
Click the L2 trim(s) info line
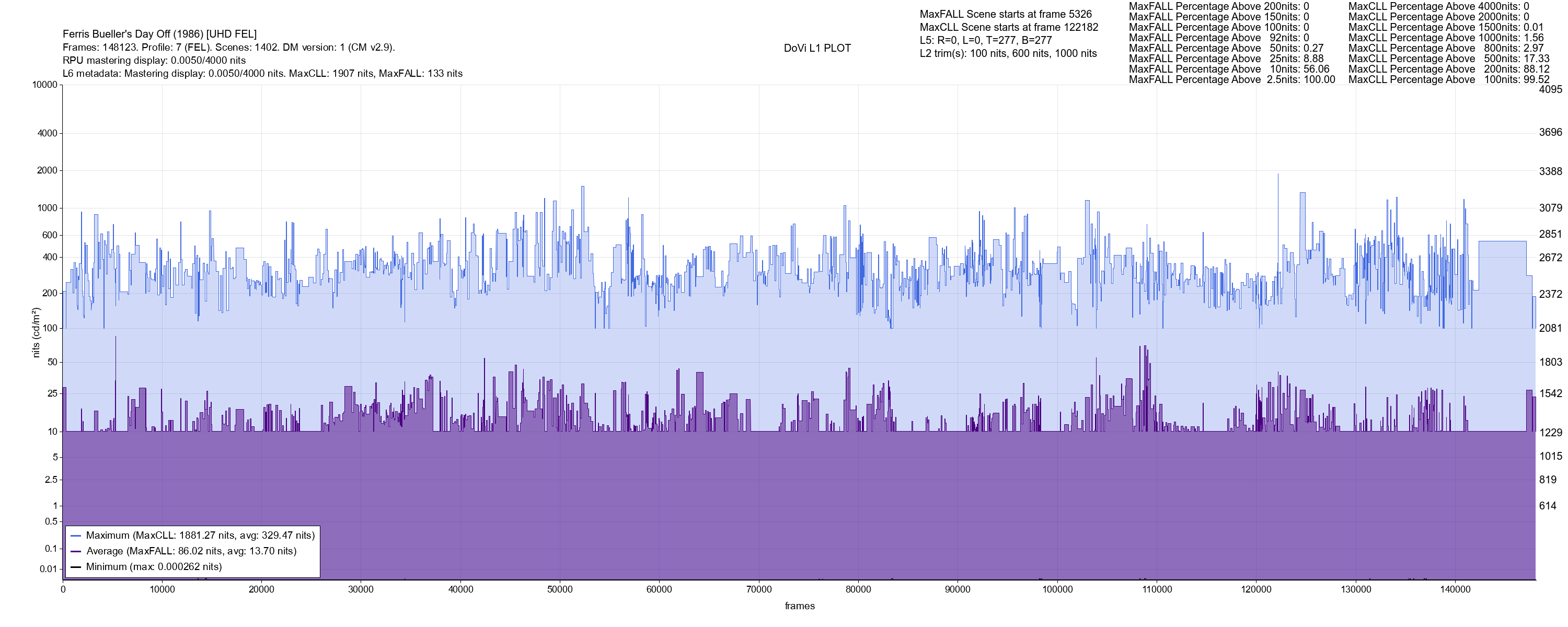pos(1008,54)
